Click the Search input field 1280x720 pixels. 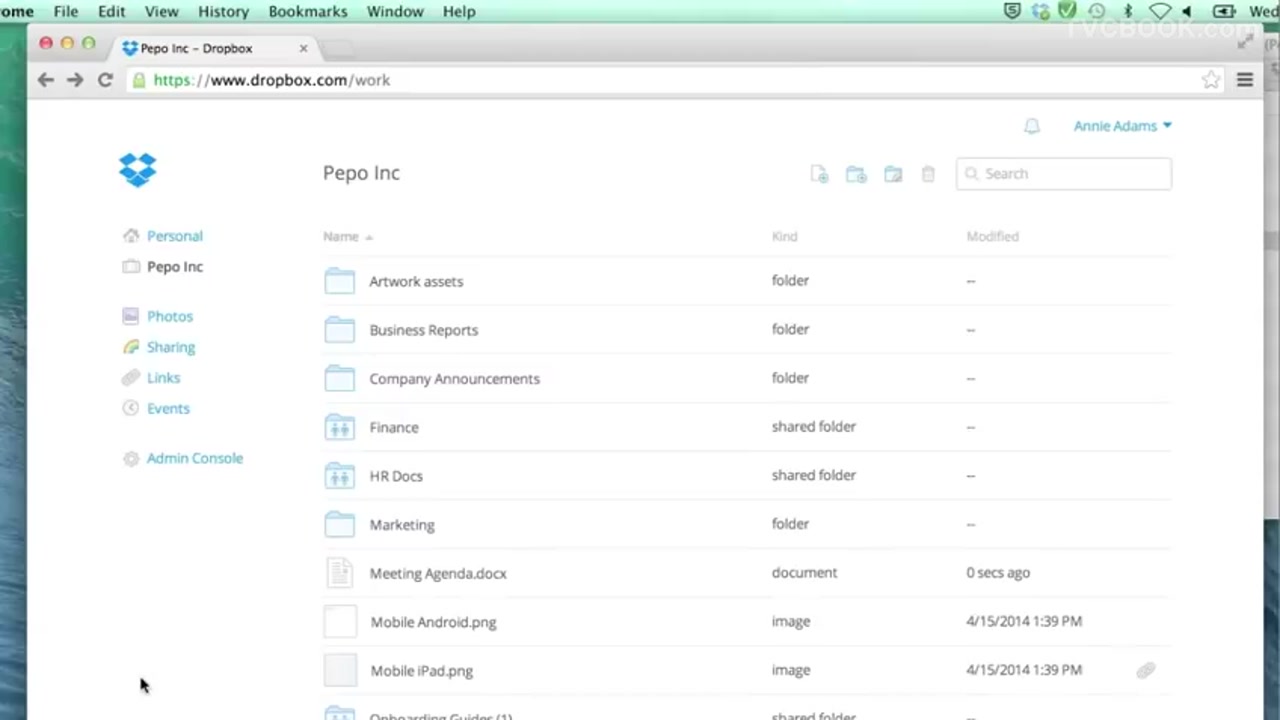pyautogui.click(x=1064, y=174)
